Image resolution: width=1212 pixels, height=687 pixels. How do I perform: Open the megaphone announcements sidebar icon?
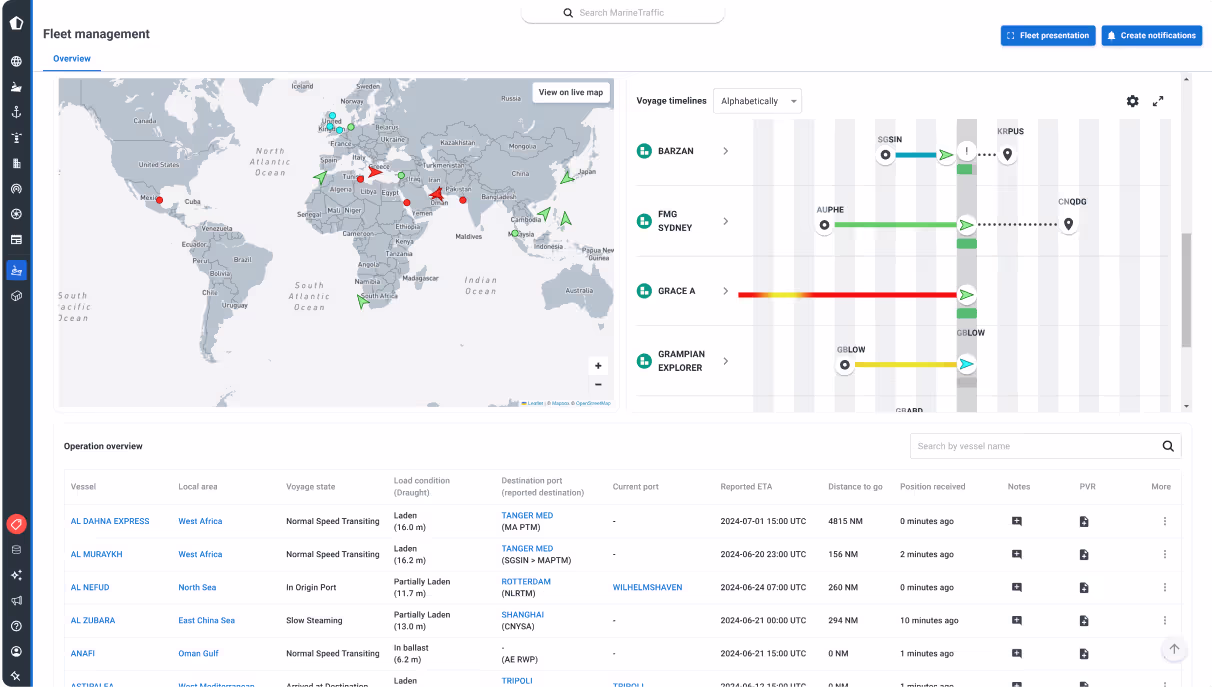click(x=16, y=601)
